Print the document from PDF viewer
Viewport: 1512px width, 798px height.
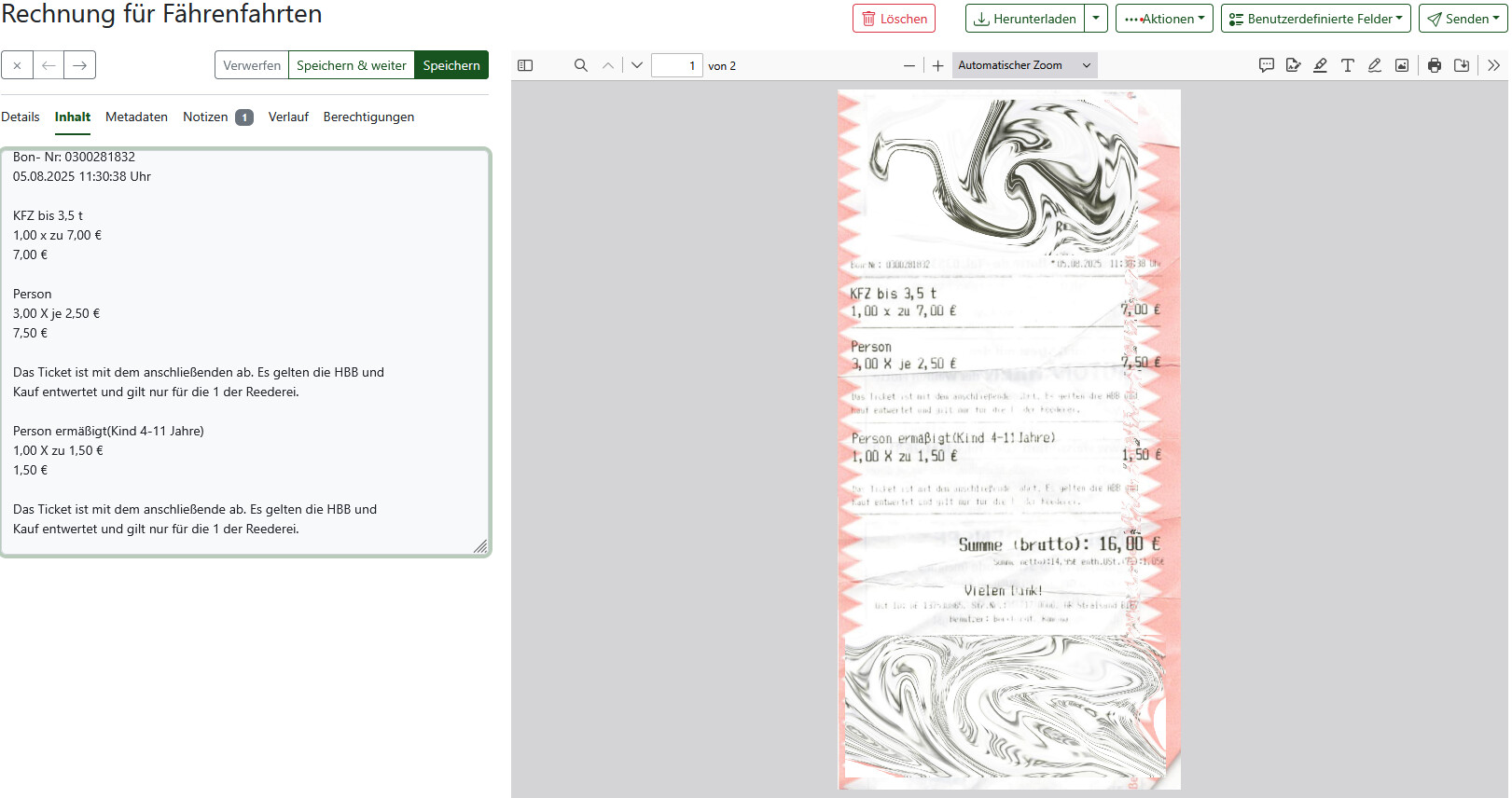[x=1434, y=65]
